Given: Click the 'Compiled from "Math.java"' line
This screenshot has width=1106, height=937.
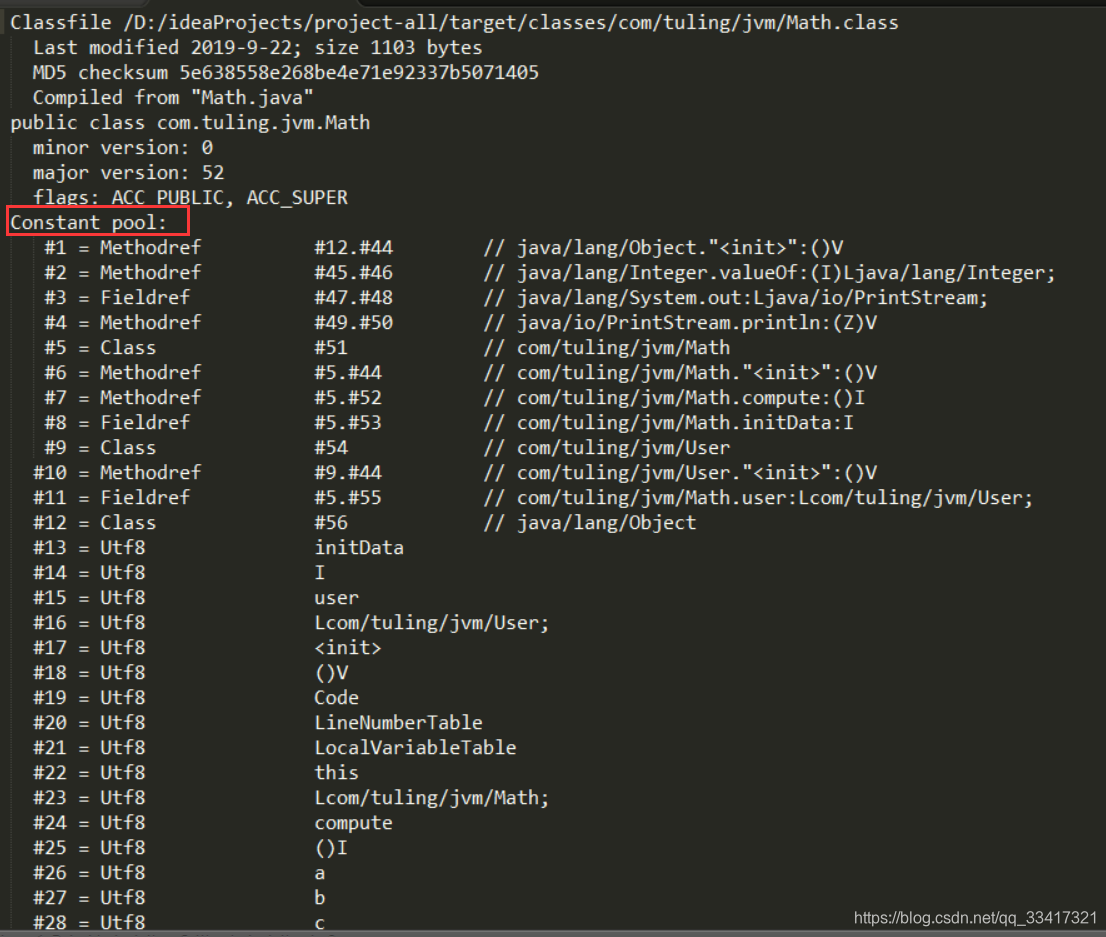Looking at the screenshot, I should click(x=173, y=97).
